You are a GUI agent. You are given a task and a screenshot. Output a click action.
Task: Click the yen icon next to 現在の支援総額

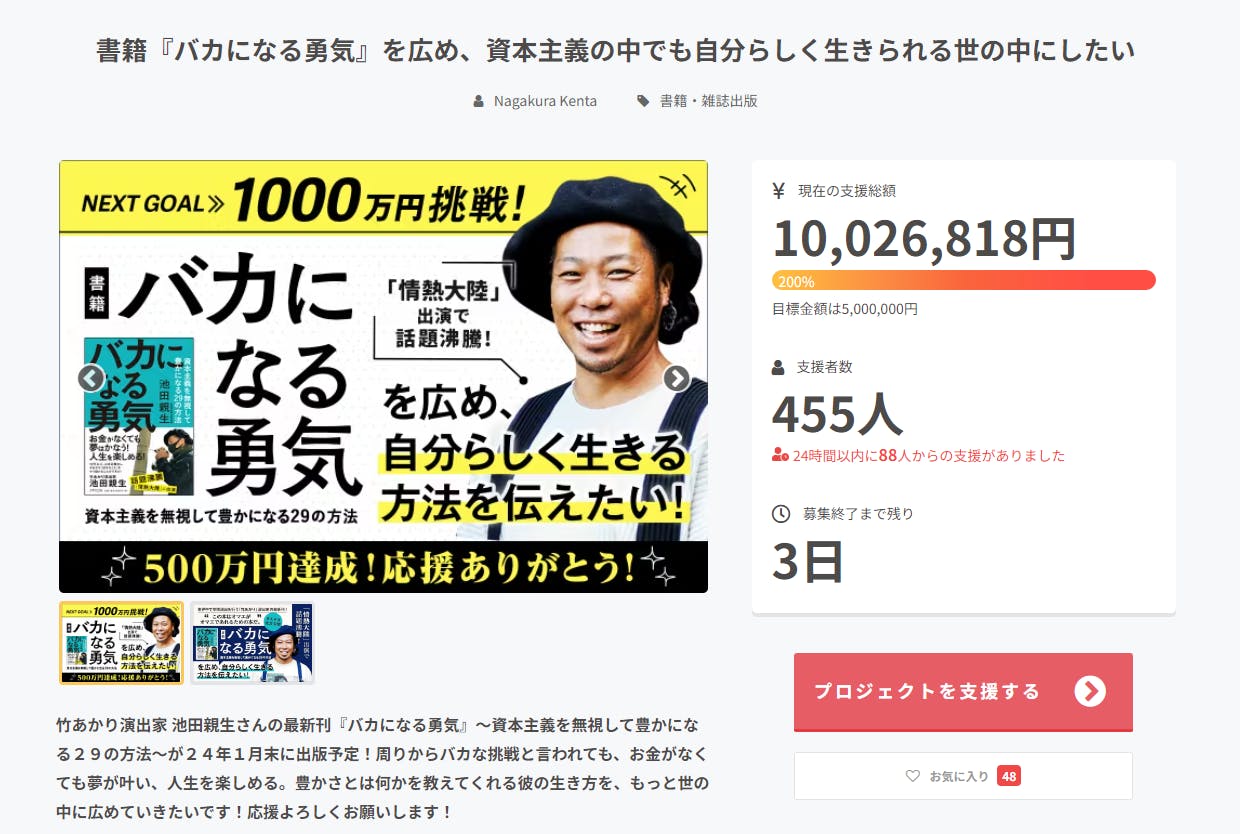(x=779, y=191)
